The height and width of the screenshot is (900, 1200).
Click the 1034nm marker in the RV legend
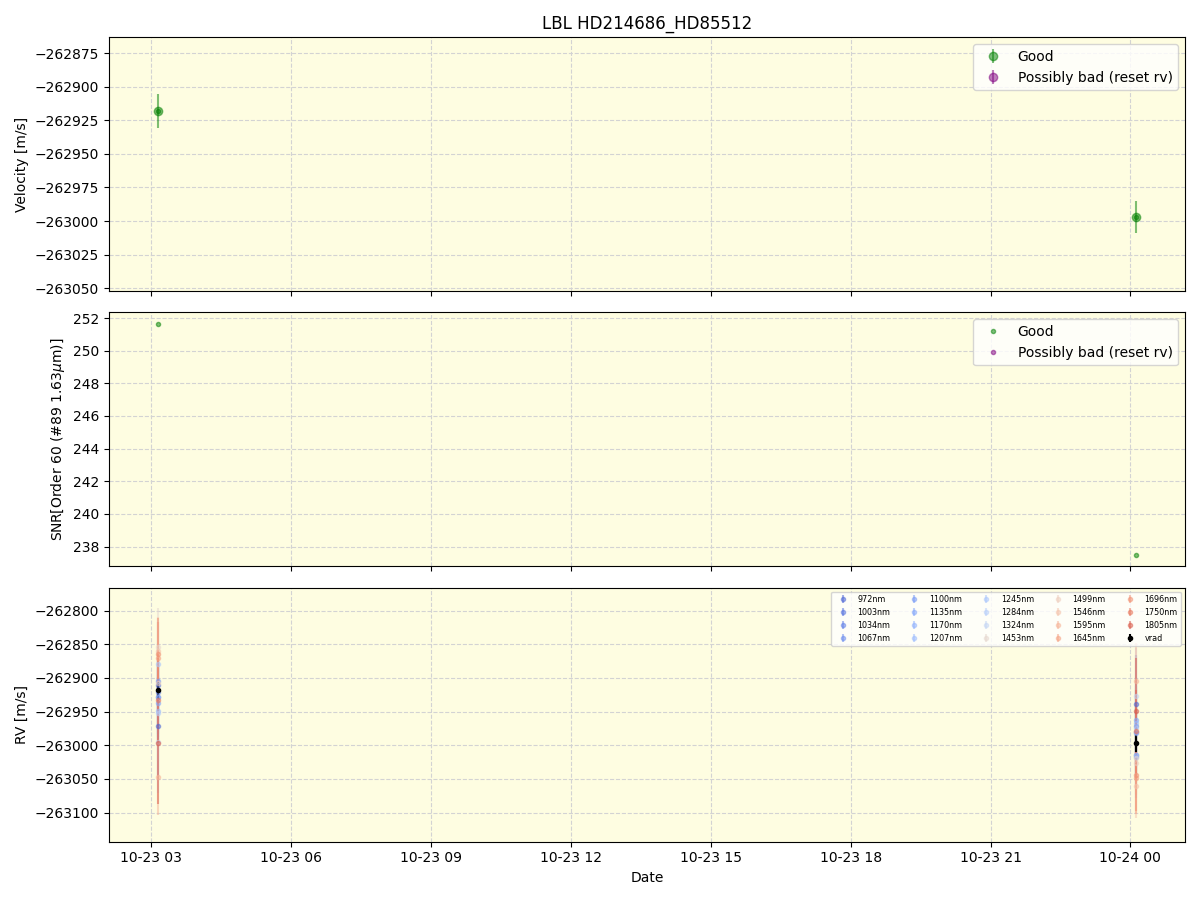pos(843,625)
